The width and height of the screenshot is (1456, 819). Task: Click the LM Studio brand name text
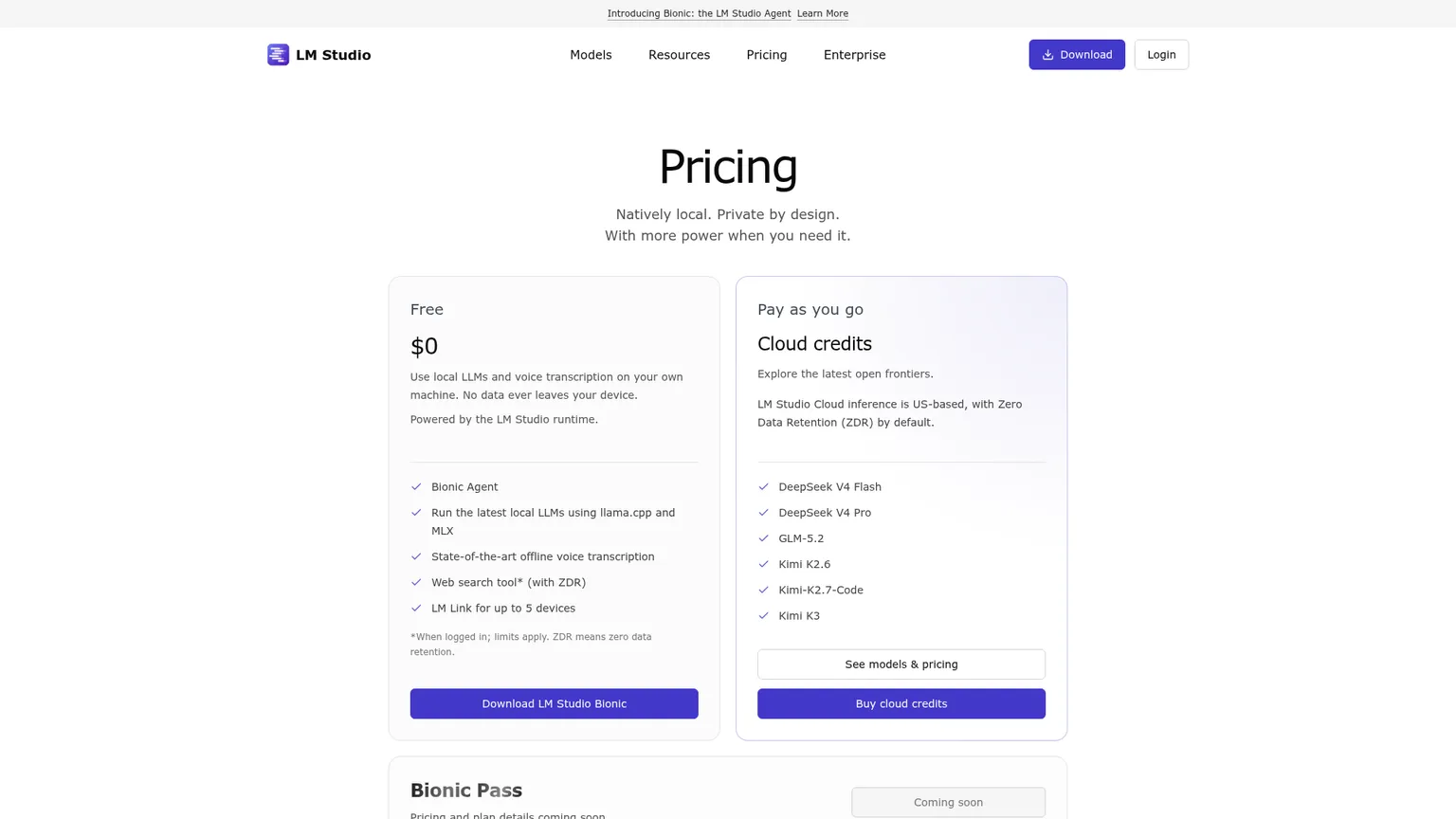point(333,55)
